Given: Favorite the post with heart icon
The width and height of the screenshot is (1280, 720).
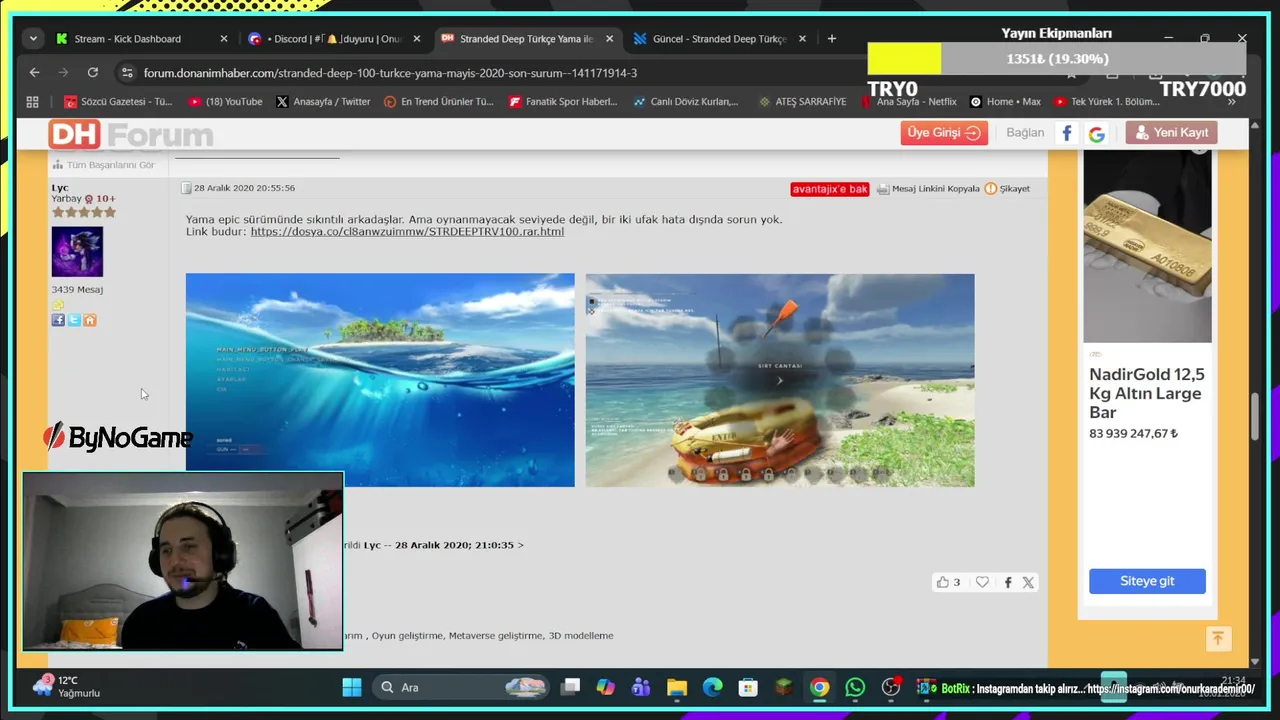Looking at the screenshot, I should (982, 582).
